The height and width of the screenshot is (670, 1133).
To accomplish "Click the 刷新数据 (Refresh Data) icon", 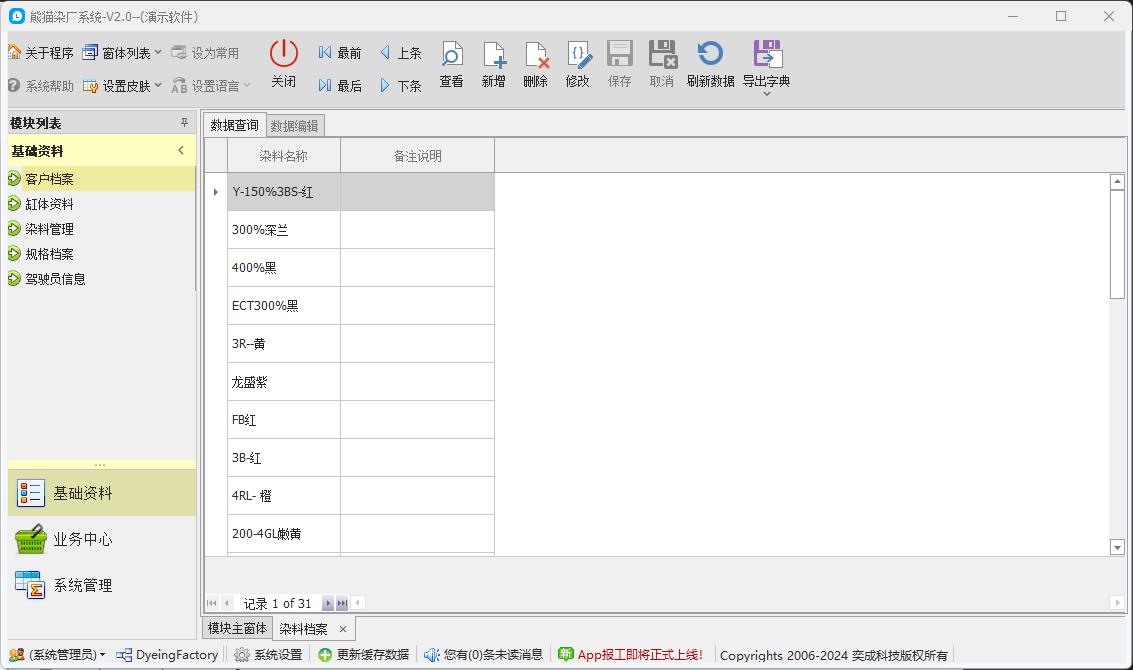I will [x=710, y=63].
